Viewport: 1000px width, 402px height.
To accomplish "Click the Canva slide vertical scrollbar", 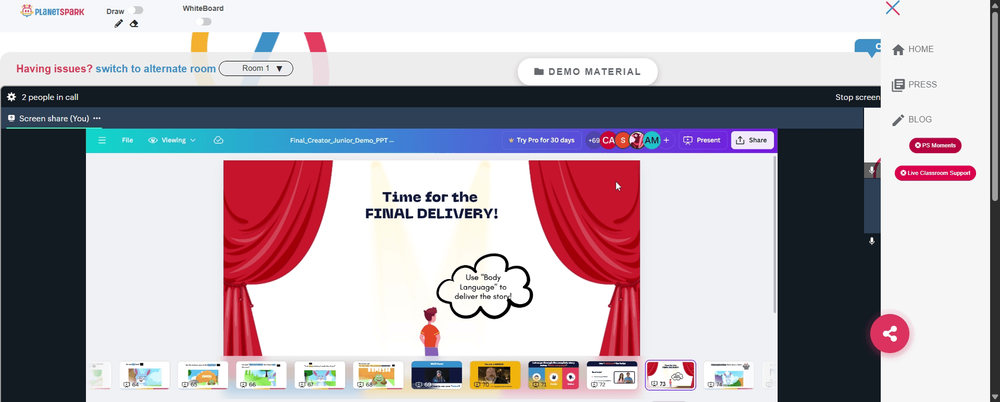I will pos(775,236).
